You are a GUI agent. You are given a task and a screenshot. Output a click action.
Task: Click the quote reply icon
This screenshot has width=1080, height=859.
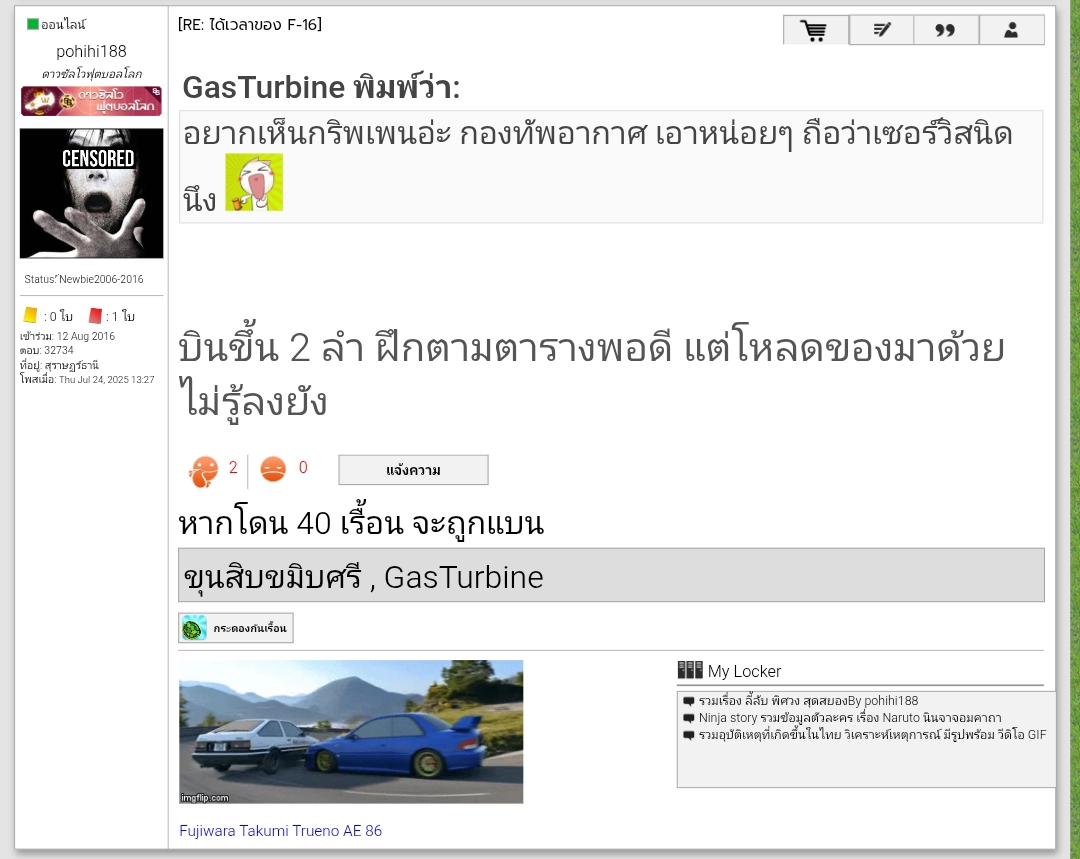pos(946,30)
